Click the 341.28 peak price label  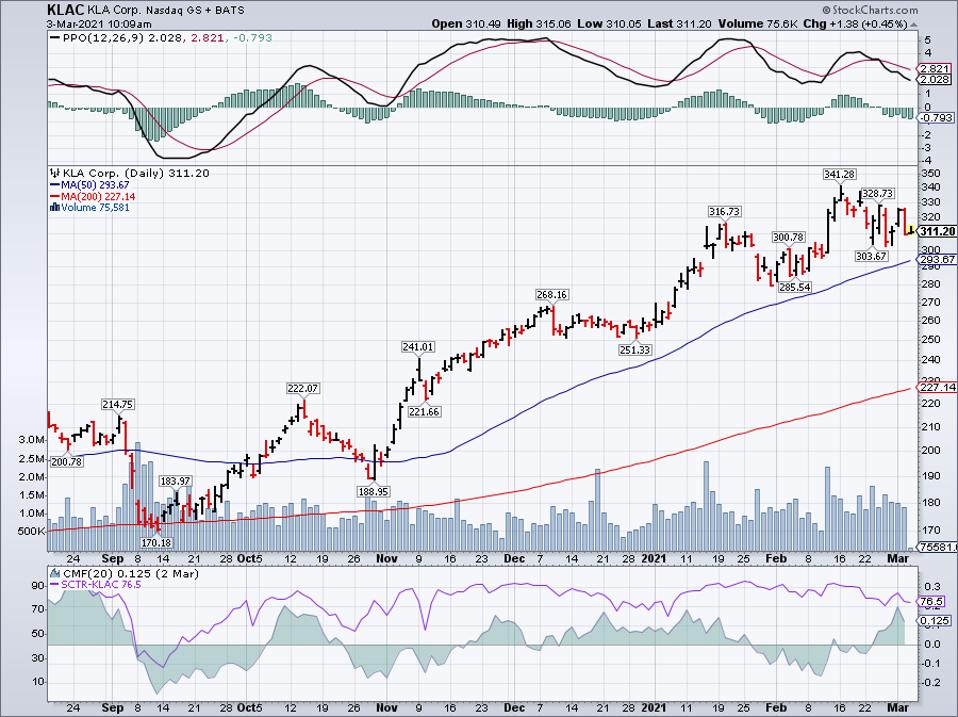tap(839, 175)
